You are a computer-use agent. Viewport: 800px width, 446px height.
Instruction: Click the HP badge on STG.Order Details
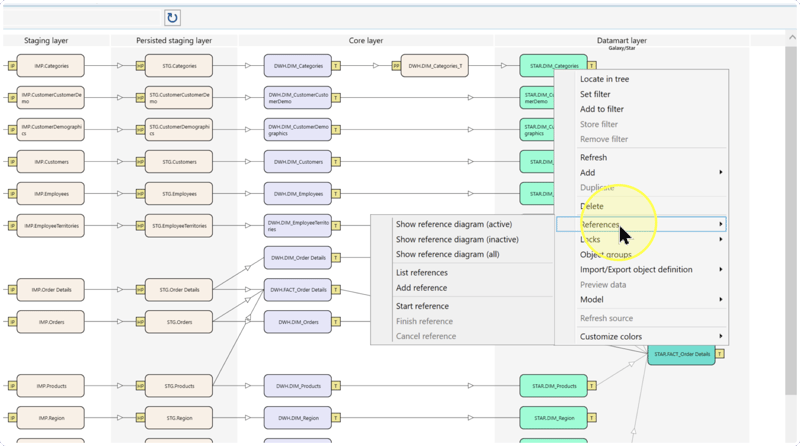click(x=140, y=290)
